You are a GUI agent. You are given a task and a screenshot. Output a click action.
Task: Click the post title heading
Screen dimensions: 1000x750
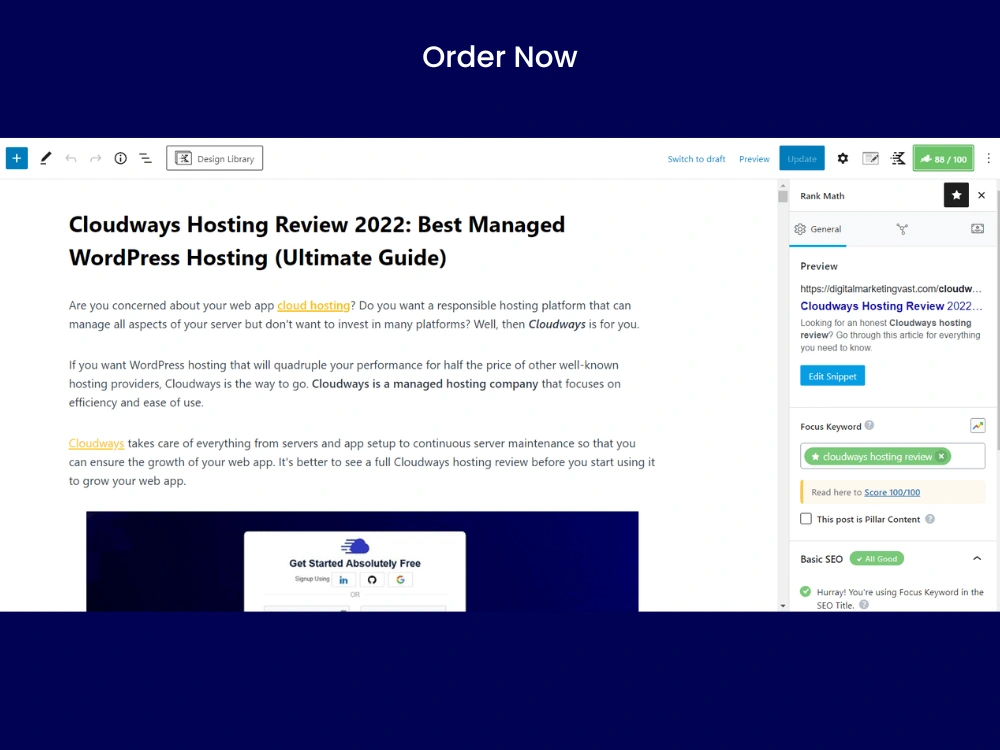(x=317, y=241)
